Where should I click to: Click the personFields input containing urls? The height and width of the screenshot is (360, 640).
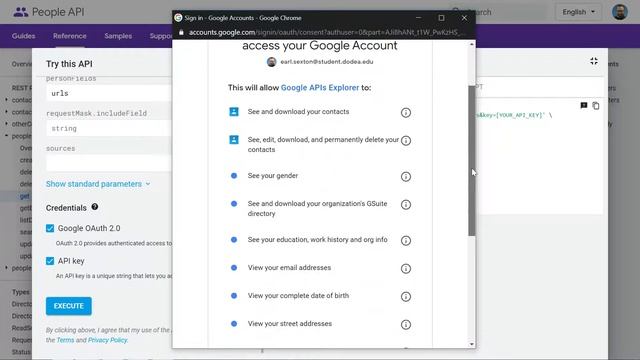coord(109,93)
